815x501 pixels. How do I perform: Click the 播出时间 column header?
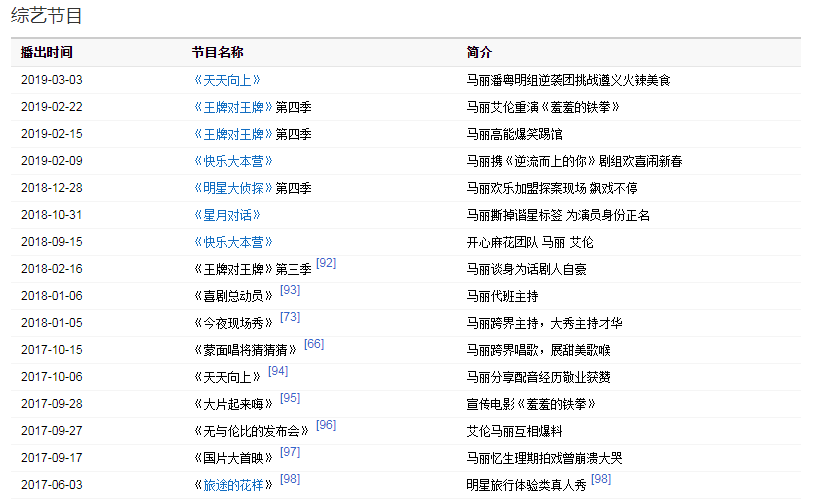[47, 52]
